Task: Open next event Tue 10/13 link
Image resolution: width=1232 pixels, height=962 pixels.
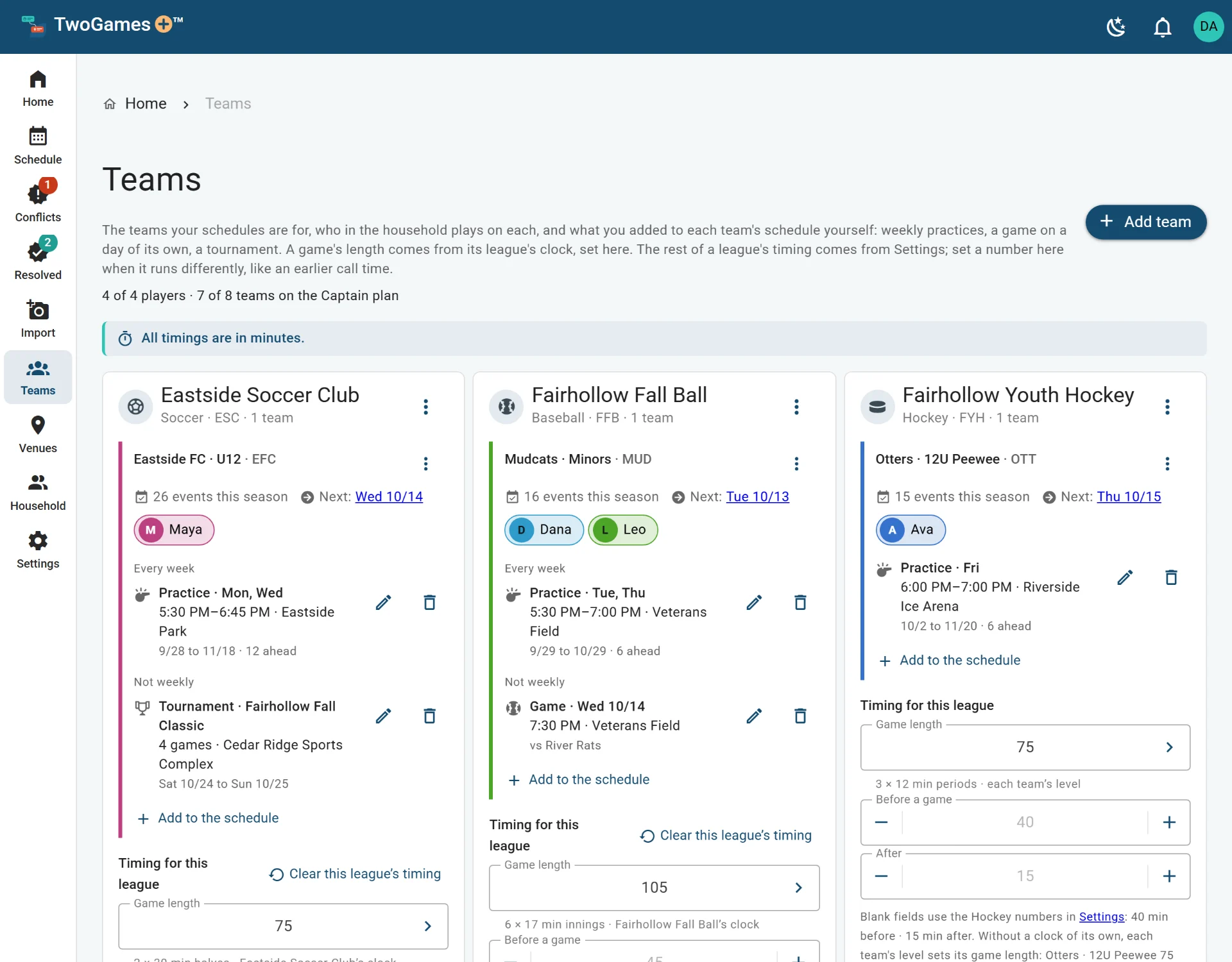Action: tap(757, 497)
